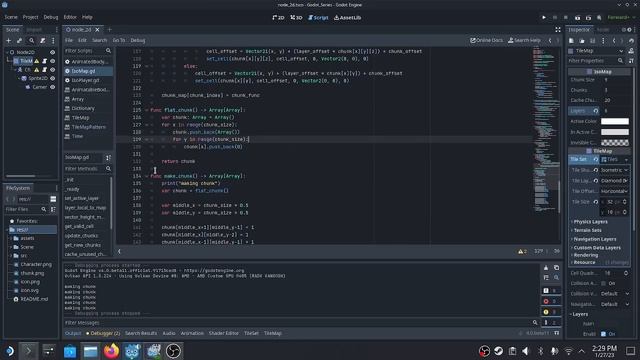Open the Active Color swatch picker
This screenshot has height=360, width=640.
615,121
